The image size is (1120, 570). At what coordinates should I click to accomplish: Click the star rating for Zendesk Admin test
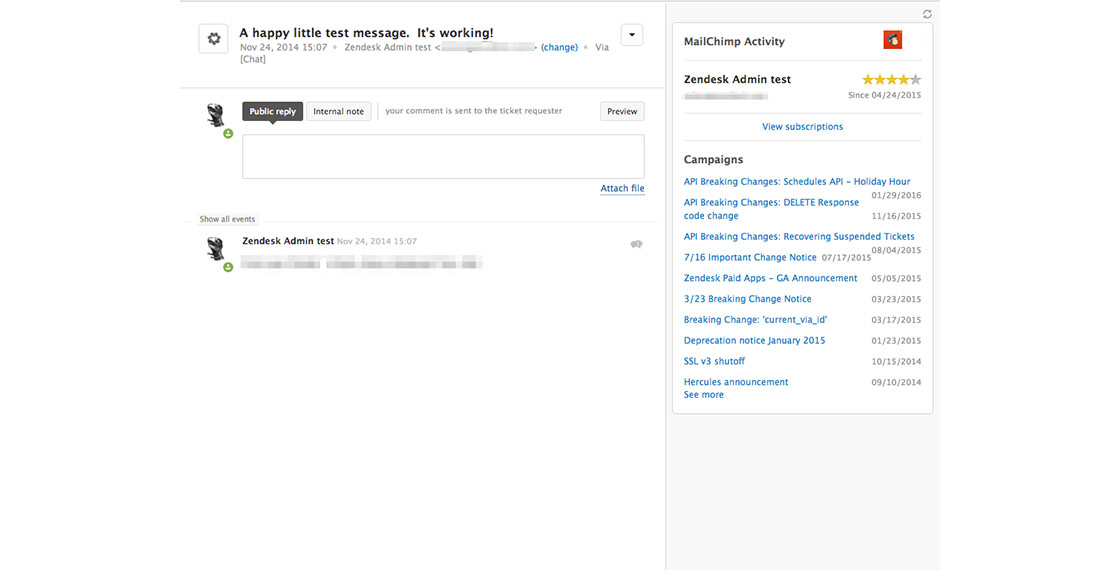click(x=891, y=79)
